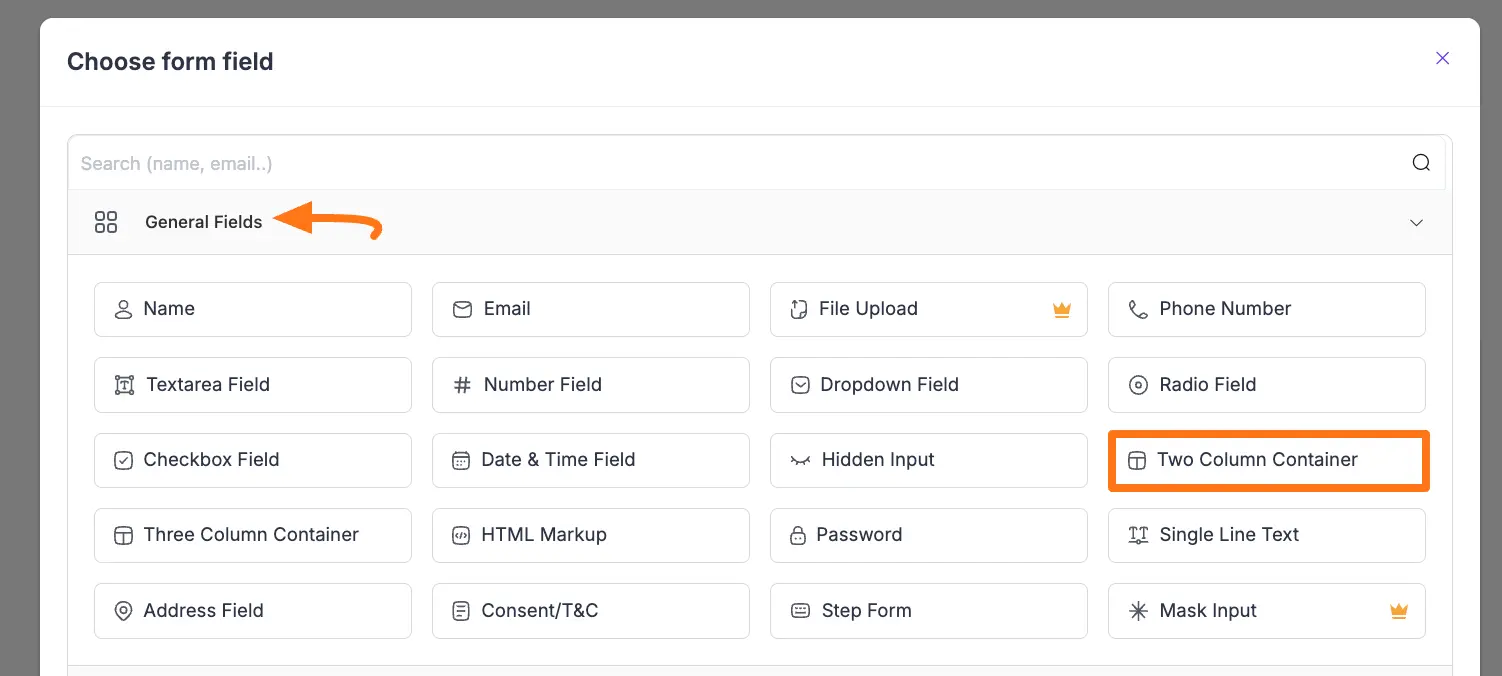Image resolution: width=1502 pixels, height=676 pixels.
Task: Insert the Hidden Input field
Action: [x=928, y=460]
